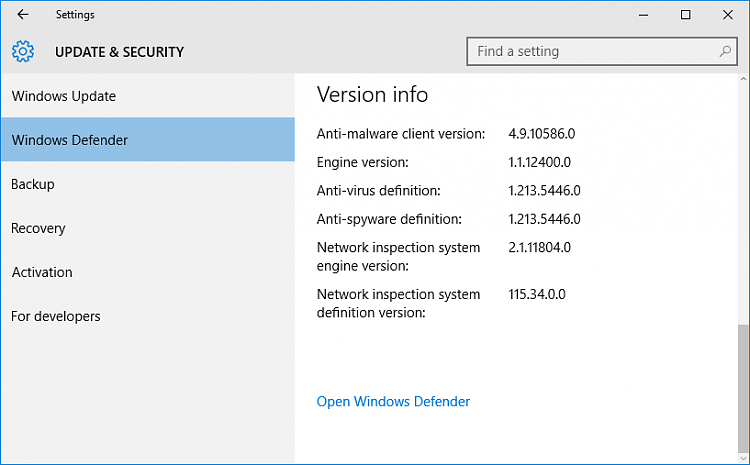This screenshot has width=750, height=465.
Task: Click the search magnifier icon
Action: [725, 51]
